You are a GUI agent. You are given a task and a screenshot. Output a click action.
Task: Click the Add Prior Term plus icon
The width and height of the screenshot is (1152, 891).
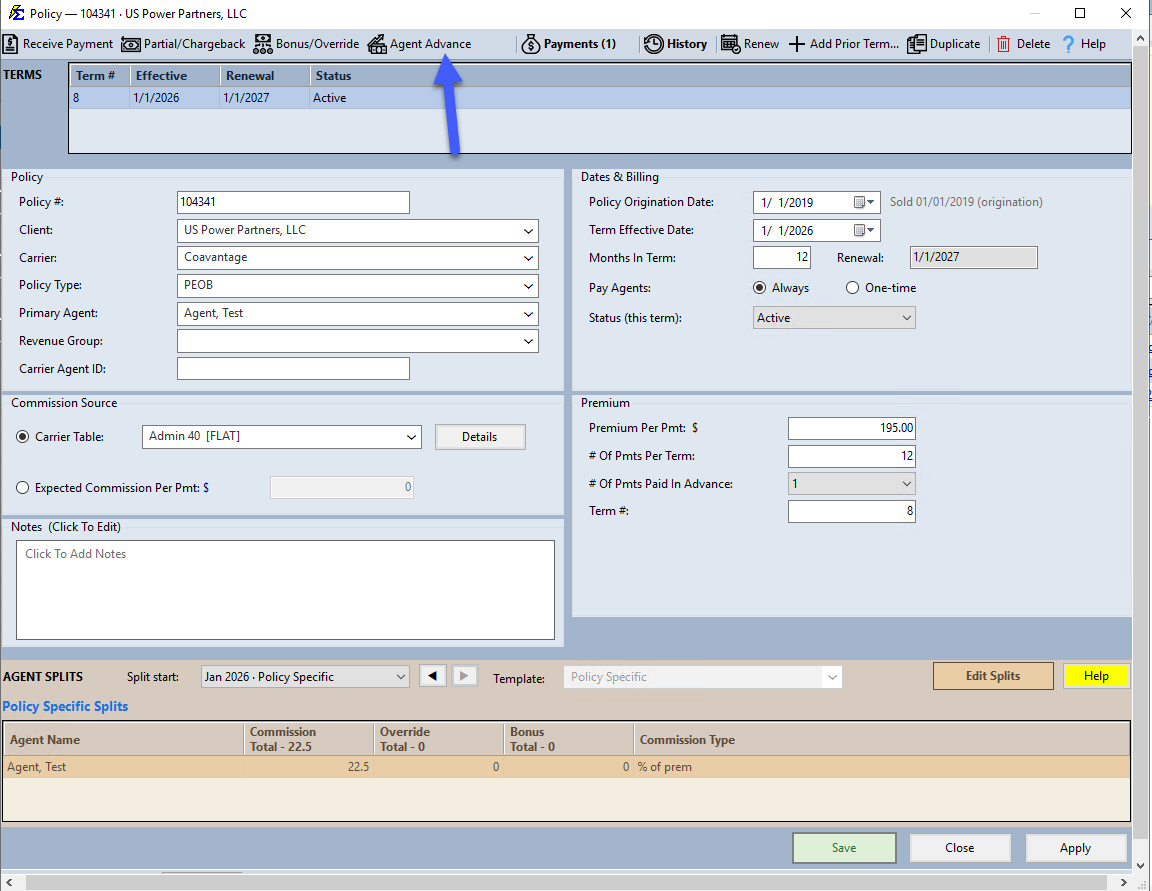coord(797,44)
